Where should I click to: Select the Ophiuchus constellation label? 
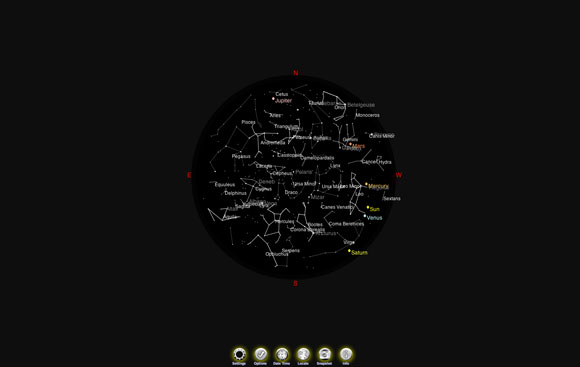[277, 254]
